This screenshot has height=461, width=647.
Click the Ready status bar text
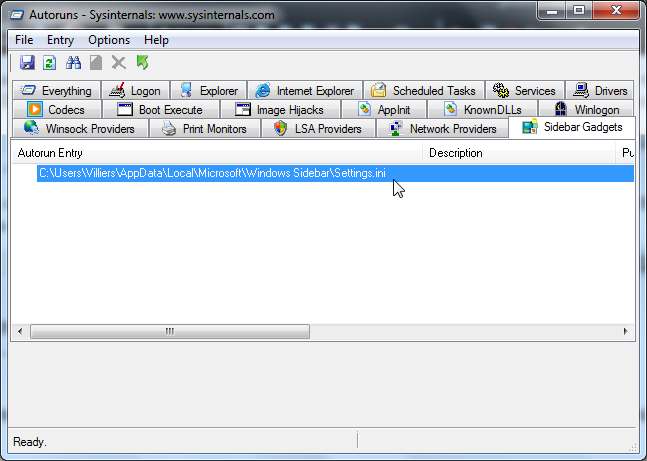coord(29,442)
